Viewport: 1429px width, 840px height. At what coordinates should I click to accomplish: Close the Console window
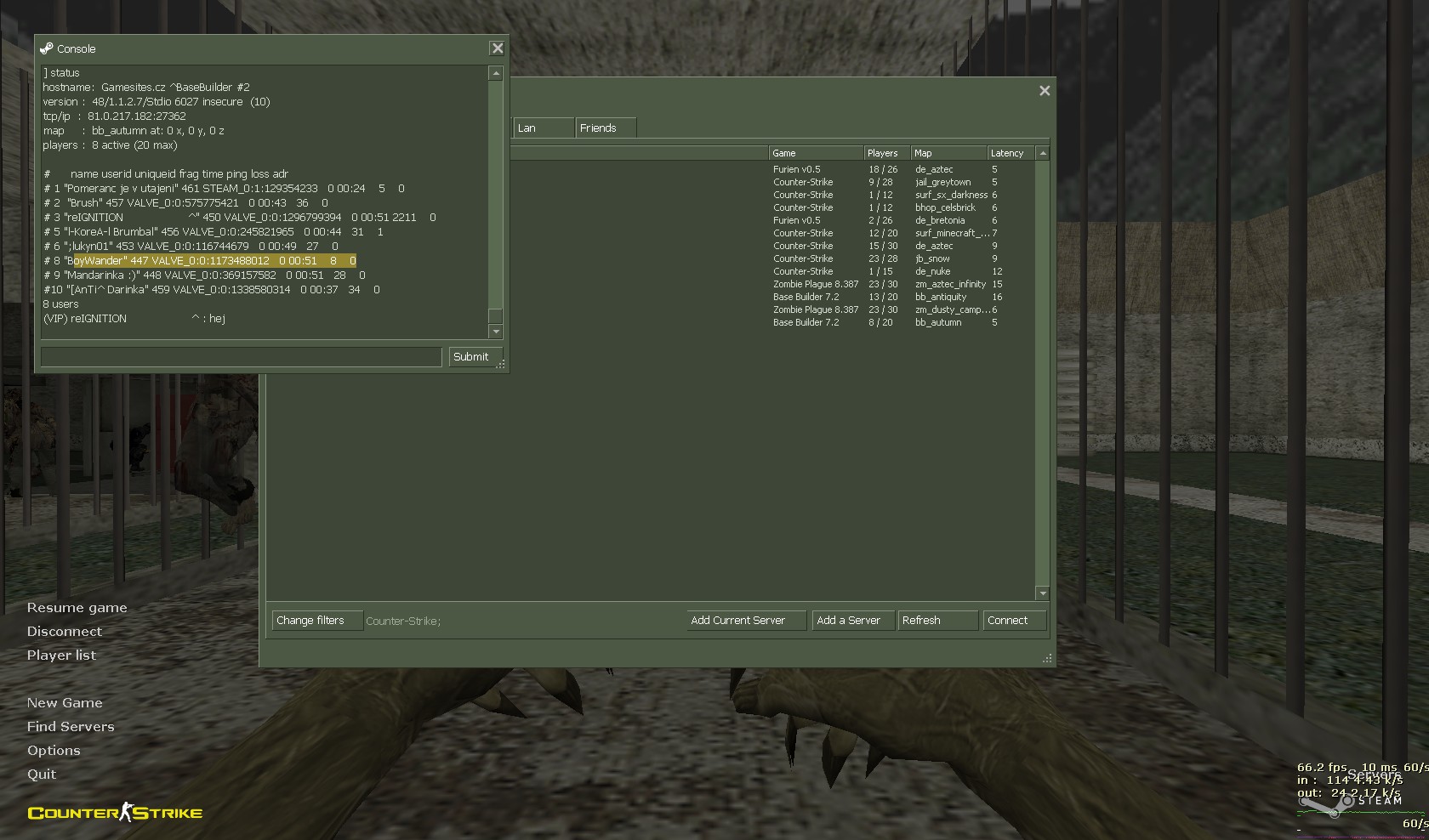tap(498, 48)
